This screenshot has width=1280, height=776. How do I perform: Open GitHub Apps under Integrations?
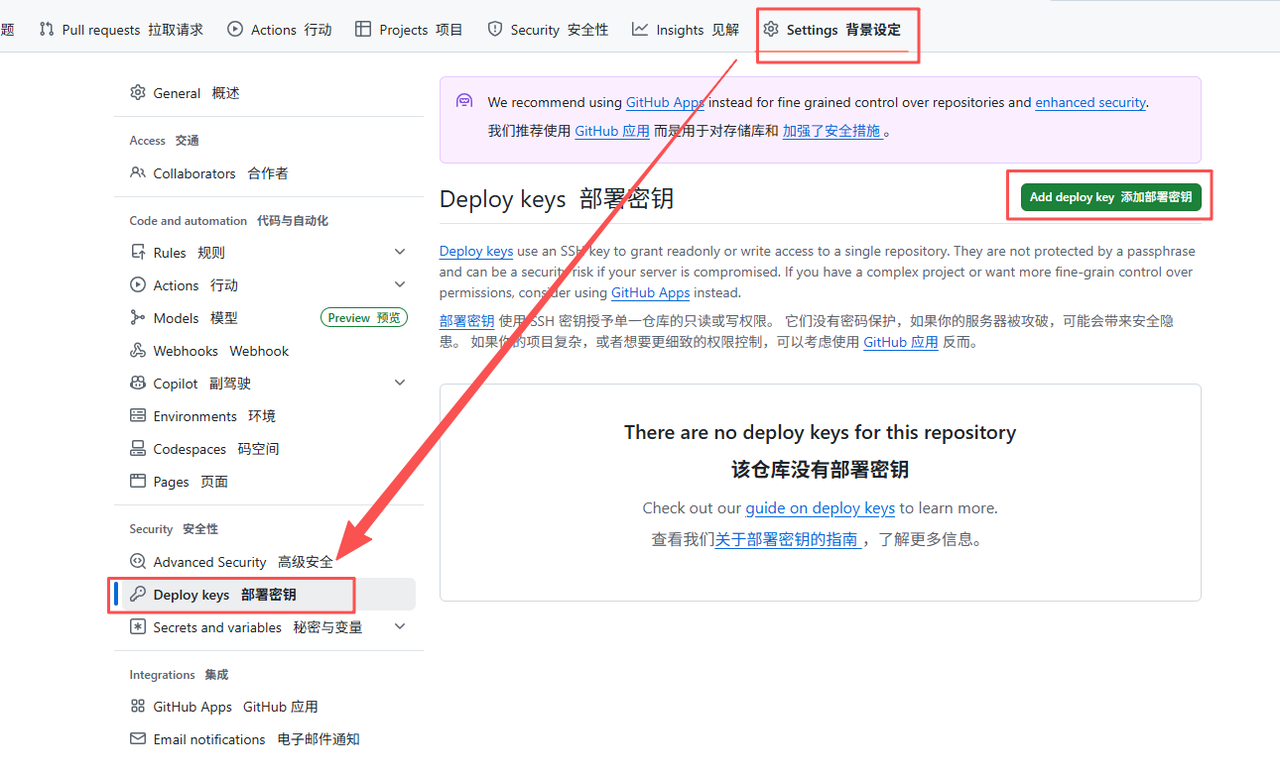click(265, 706)
